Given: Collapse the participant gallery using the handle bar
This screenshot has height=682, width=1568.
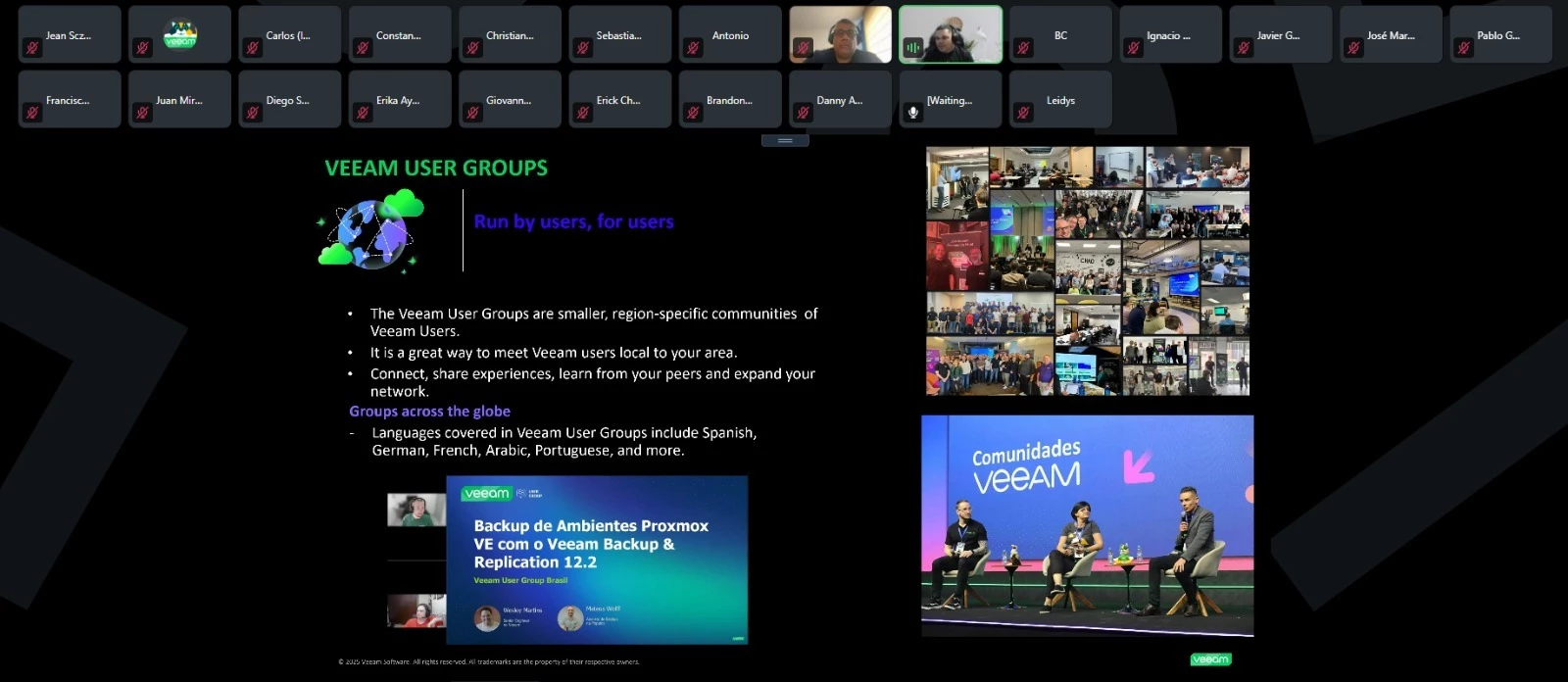Looking at the screenshot, I should (x=785, y=141).
